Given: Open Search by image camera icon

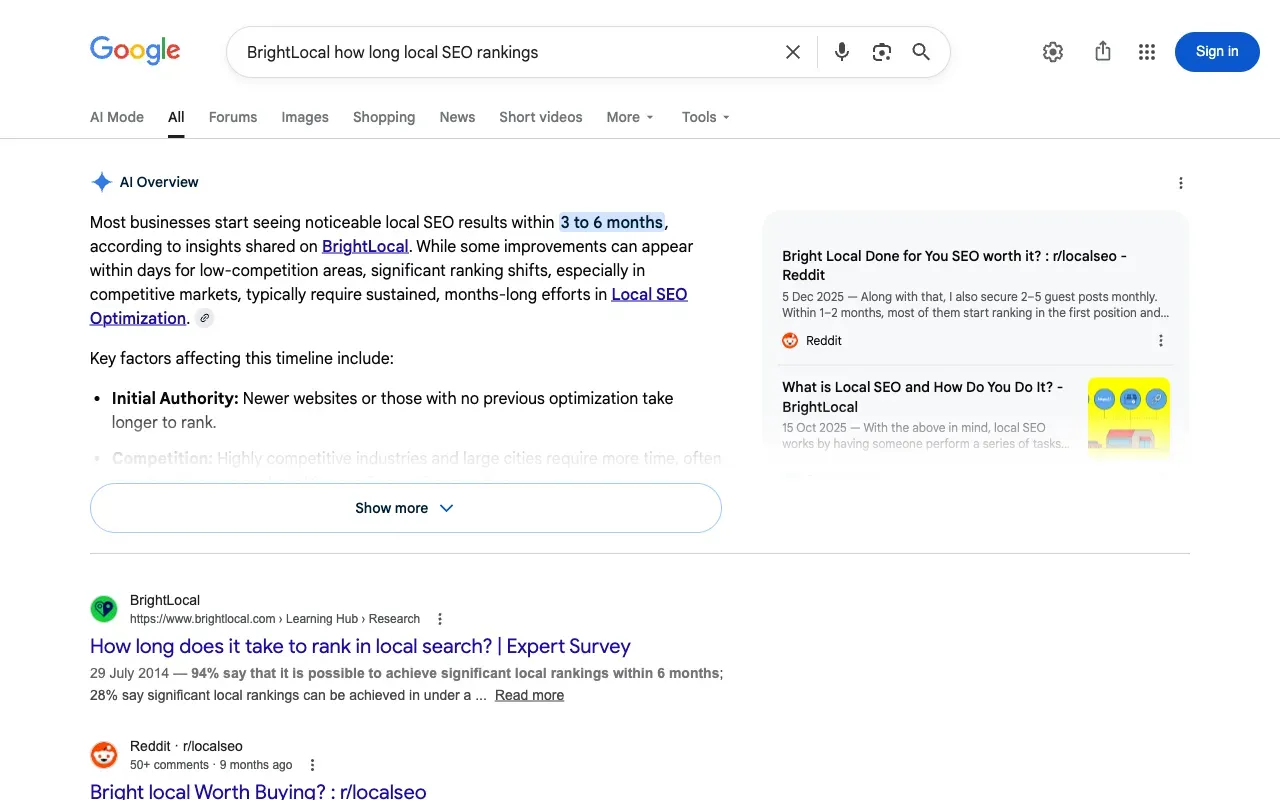Looking at the screenshot, I should [881, 52].
